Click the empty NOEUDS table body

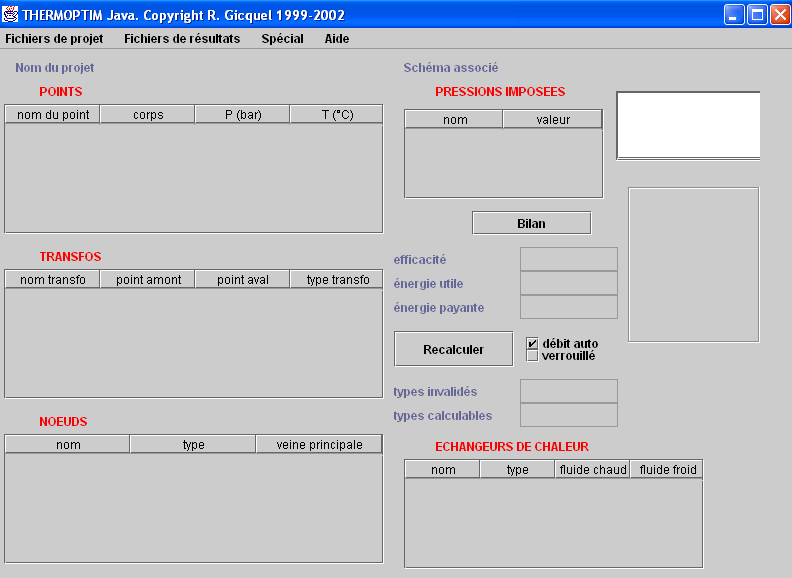[194, 508]
